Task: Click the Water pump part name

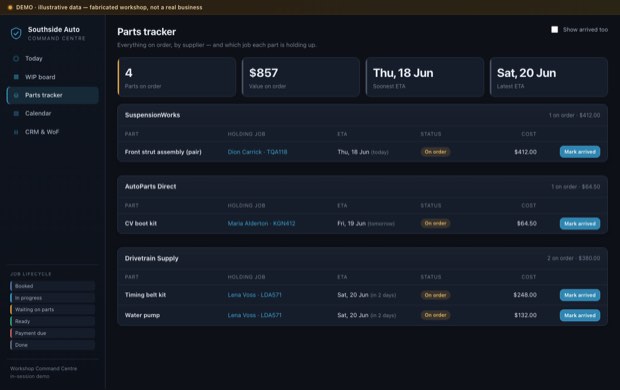Action: click(x=142, y=315)
